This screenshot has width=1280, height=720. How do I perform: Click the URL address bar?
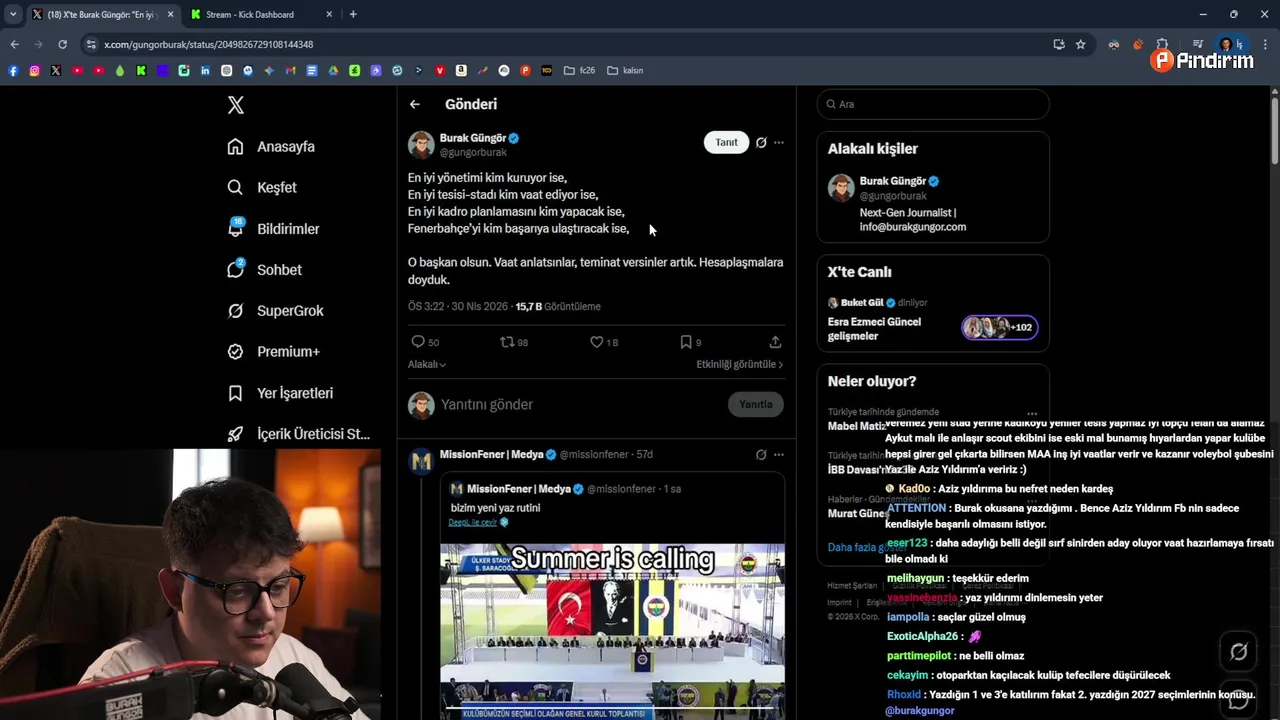(x=570, y=44)
